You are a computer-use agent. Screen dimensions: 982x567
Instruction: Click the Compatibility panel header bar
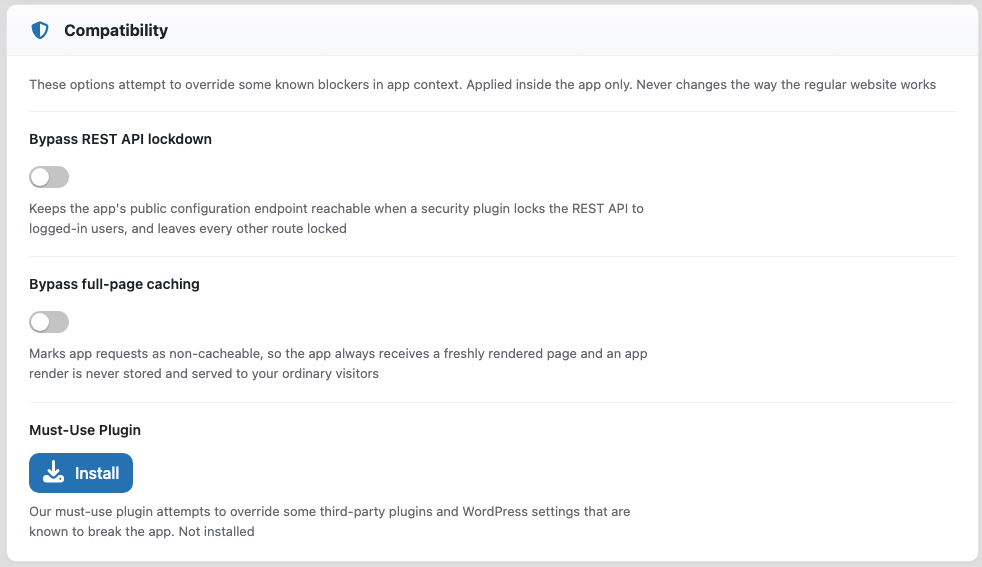(492, 30)
